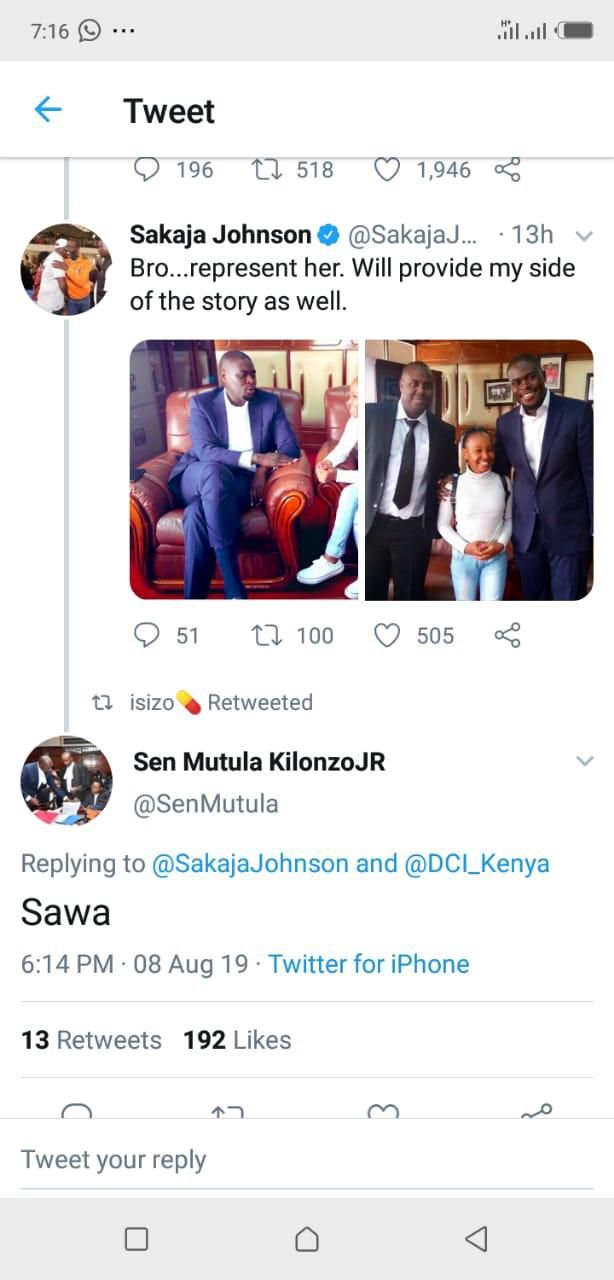This screenshot has height=1280, width=614.
Task: View the 192 Likes list
Action: 237,1040
